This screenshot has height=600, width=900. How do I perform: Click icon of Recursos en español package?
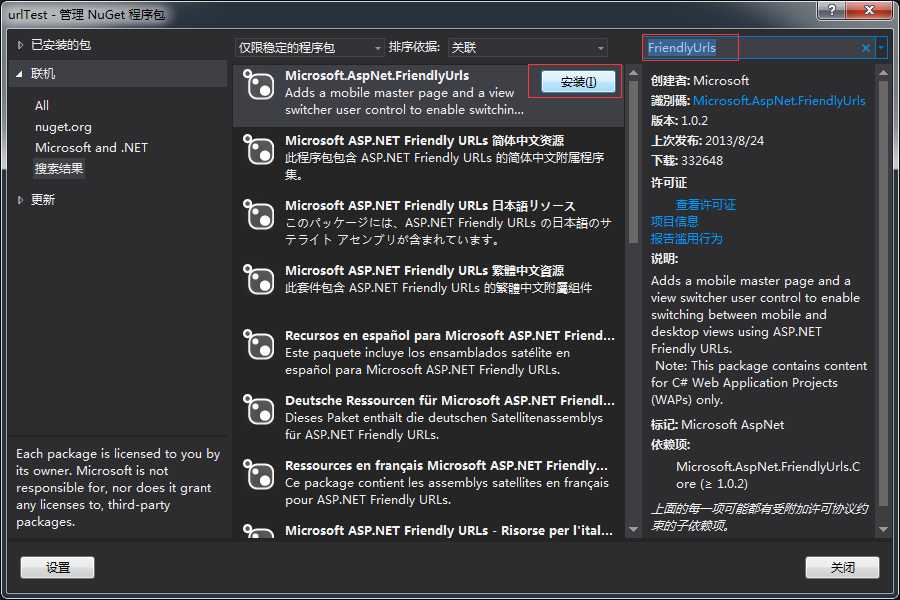[258, 344]
